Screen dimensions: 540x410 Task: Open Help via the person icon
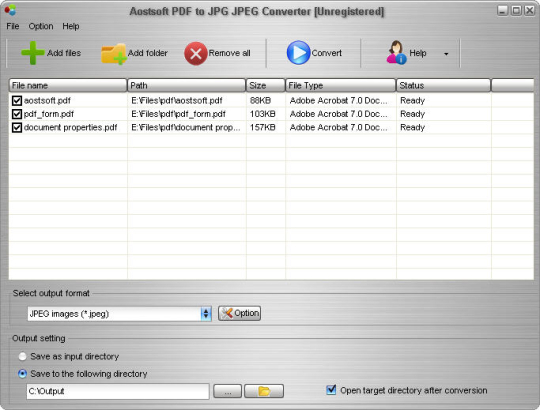pyautogui.click(x=396, y=53)
